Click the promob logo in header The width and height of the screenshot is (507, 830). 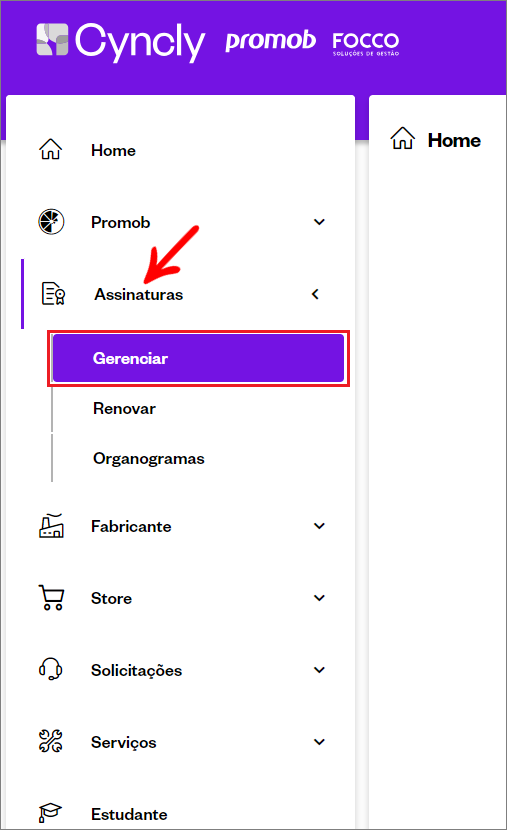(x=270, y=42)
